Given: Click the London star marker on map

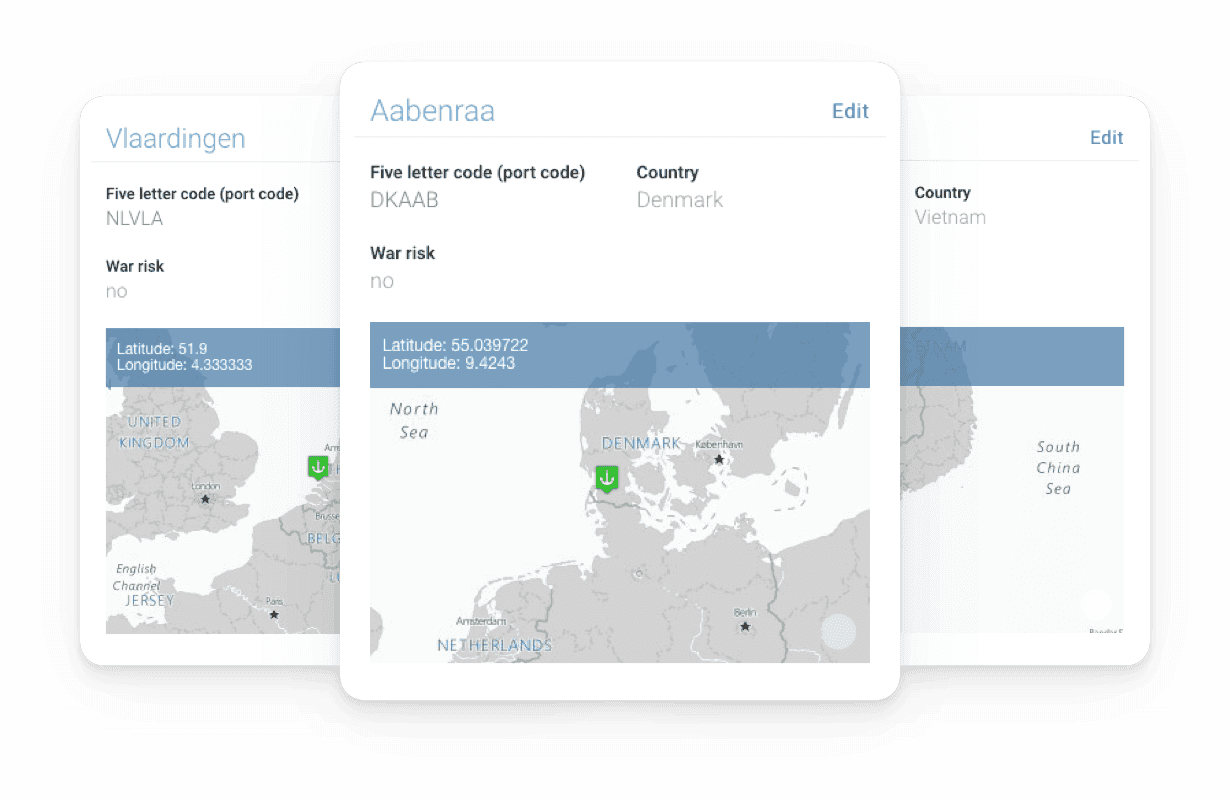Looking at the screenshot, I should (x=205, y=499).
